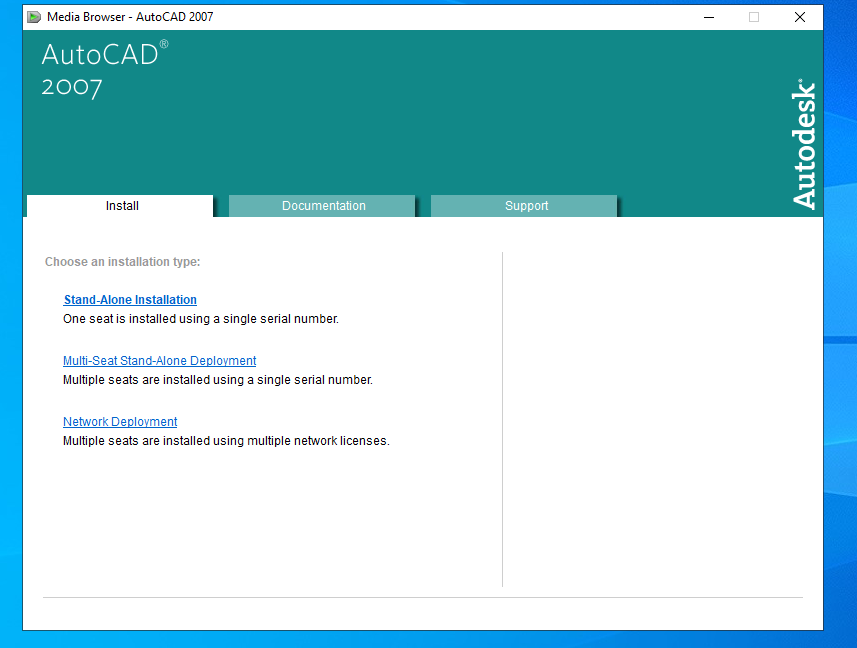Click the 'multiple network licenses' description text
The height and width of the screenshot is (648, 857).
pyautogui.click(x=225, y=441)
